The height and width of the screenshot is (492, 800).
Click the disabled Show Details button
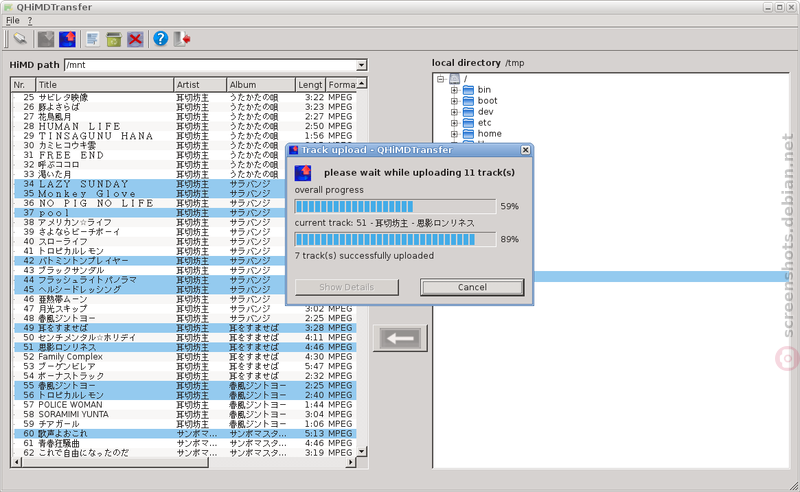(x=346, y=287)
